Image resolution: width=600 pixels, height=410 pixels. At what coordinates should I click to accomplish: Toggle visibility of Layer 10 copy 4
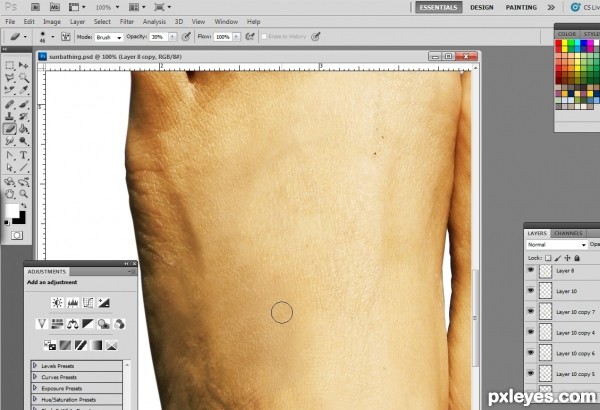coord(531,332)
